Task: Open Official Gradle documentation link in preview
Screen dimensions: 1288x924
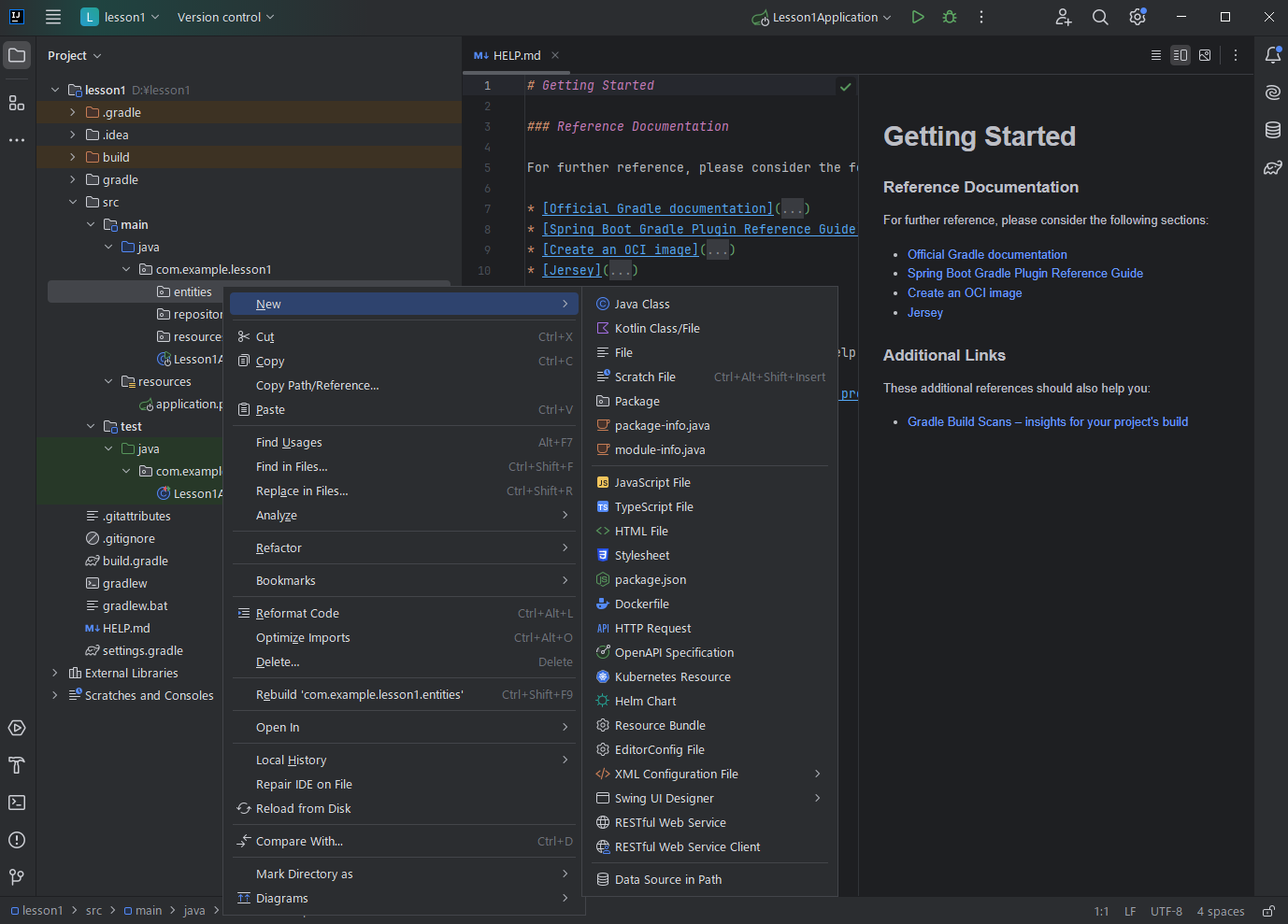Action: tap(987, 254)
